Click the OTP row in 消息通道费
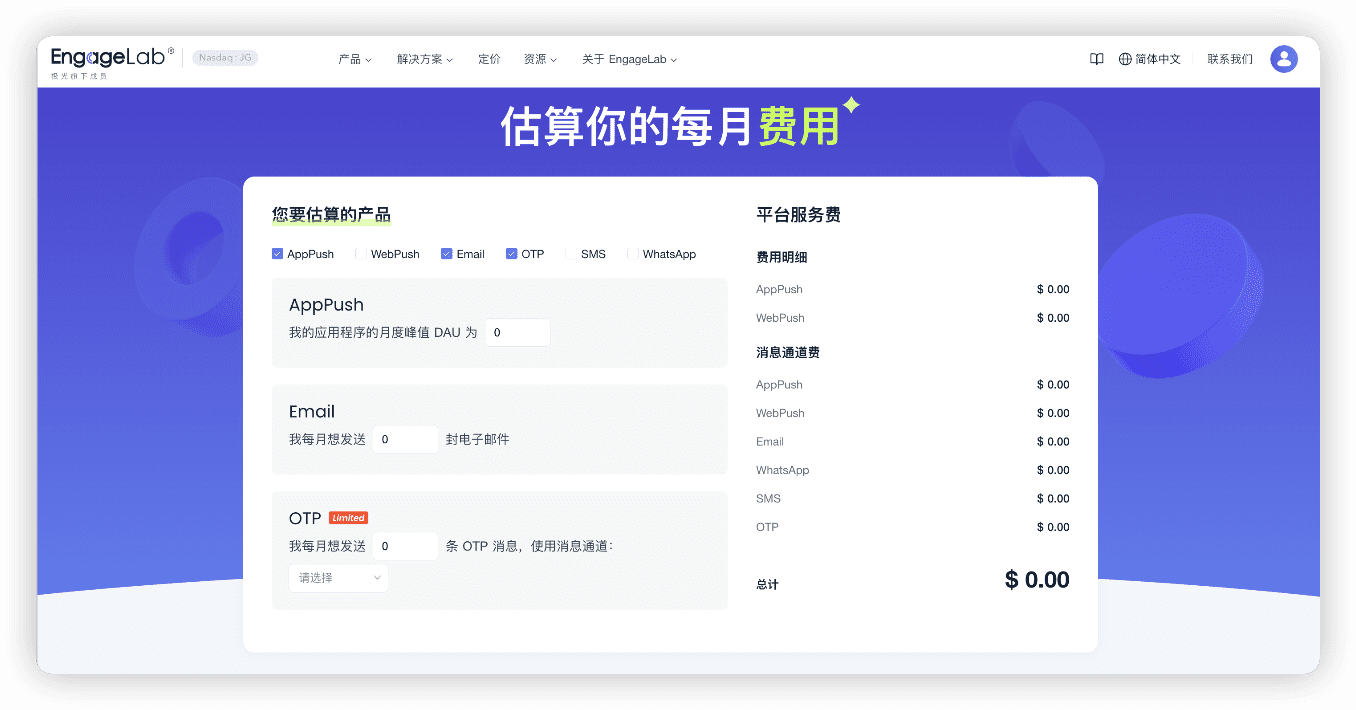This screenshot has width=1356, height=710. point(913,527)
